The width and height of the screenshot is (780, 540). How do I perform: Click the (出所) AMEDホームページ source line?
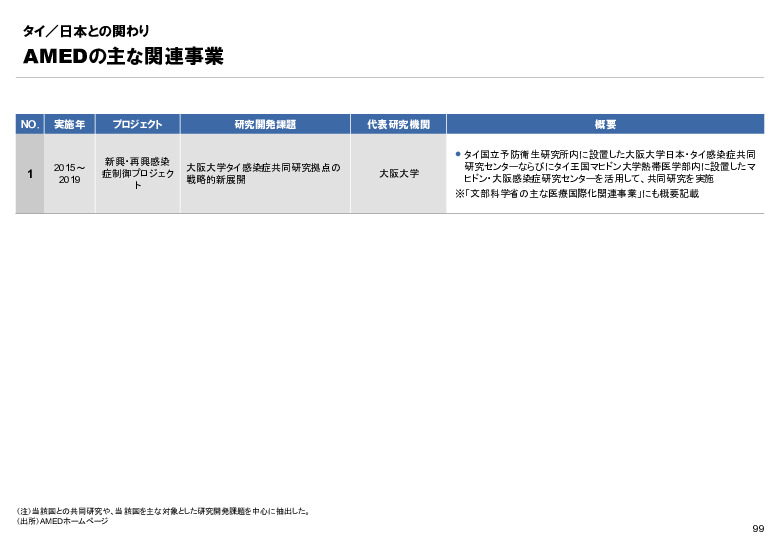pos(62,521)
